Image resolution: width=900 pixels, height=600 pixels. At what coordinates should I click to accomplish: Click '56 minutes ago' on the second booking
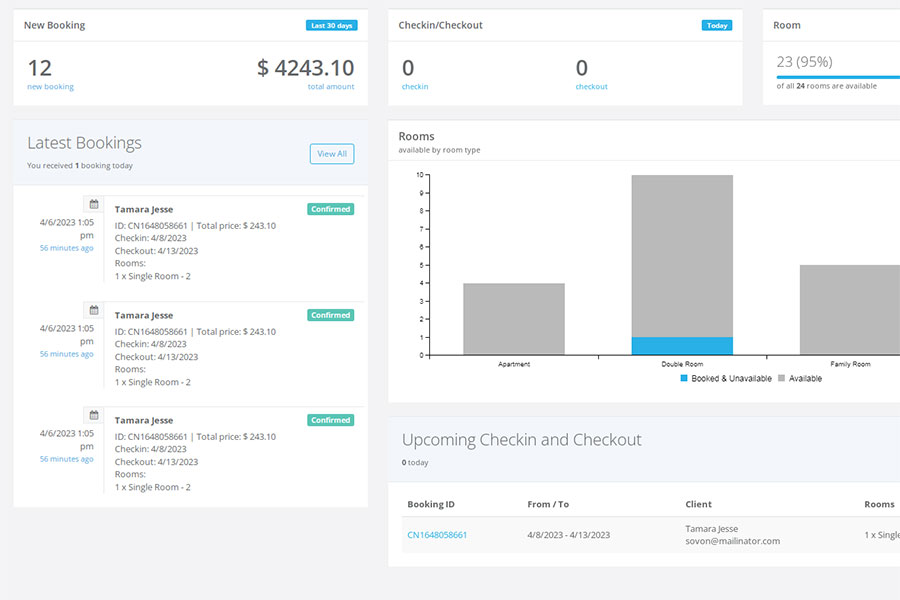pos(66,354)
